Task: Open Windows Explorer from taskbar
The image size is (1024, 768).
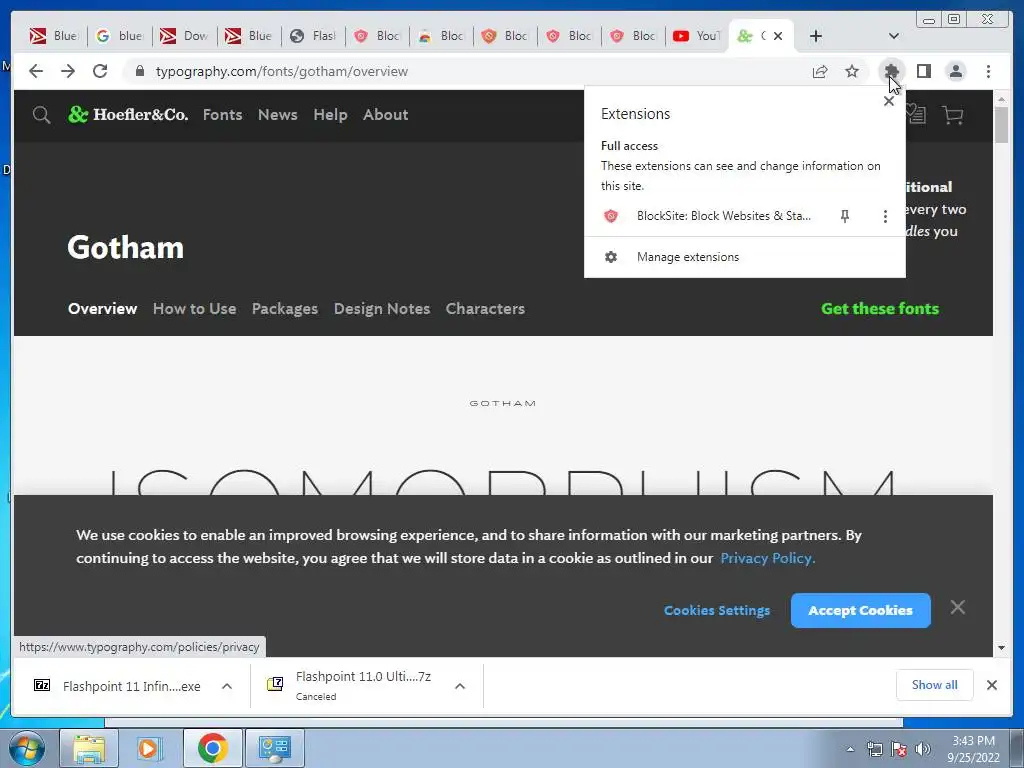Action: pyautogui.click(x=89, y=748)
